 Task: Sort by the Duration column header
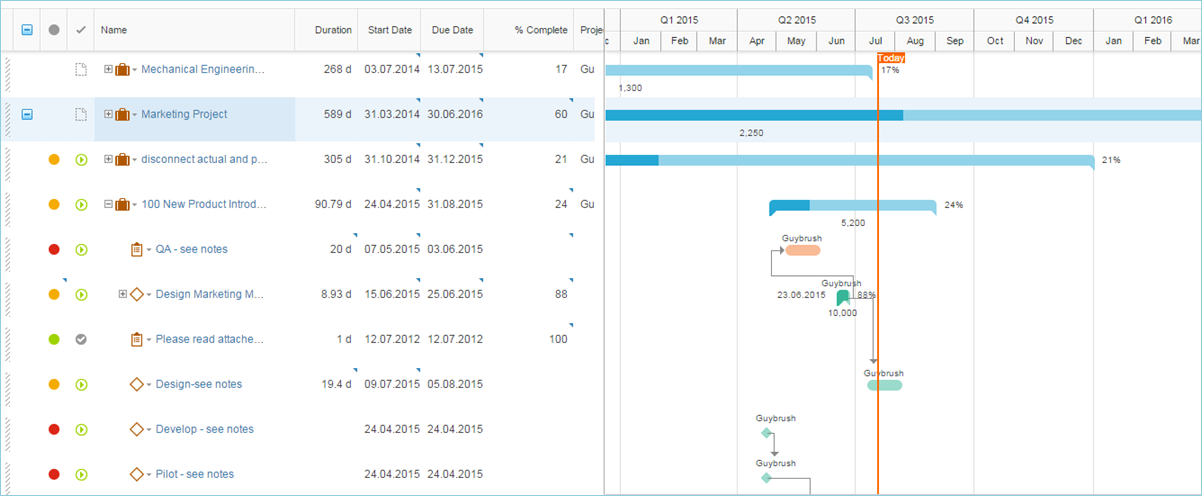click(x=333, y=30)
